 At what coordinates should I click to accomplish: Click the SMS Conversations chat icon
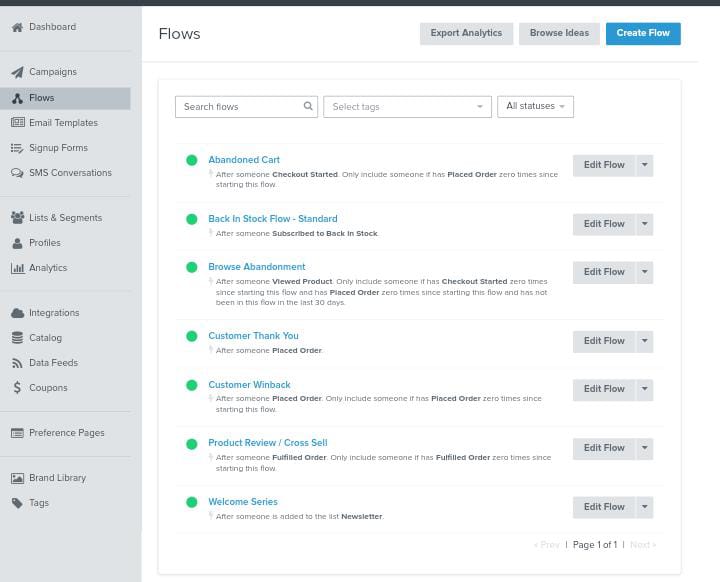[x=17, y=173]
